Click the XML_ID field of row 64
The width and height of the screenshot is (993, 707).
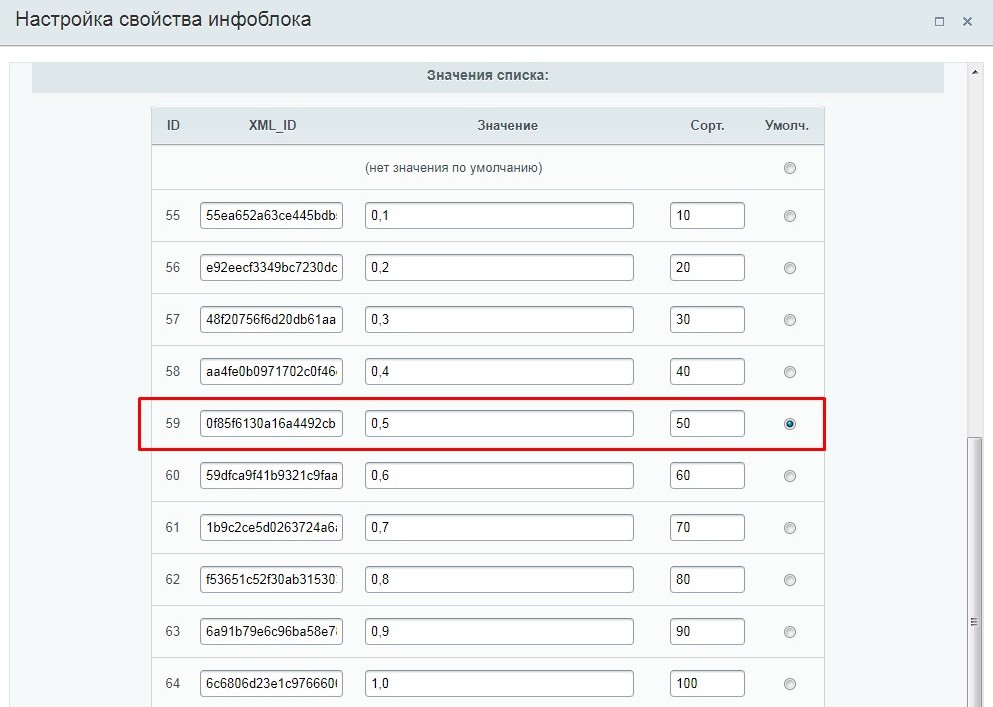tap(271, 684)
